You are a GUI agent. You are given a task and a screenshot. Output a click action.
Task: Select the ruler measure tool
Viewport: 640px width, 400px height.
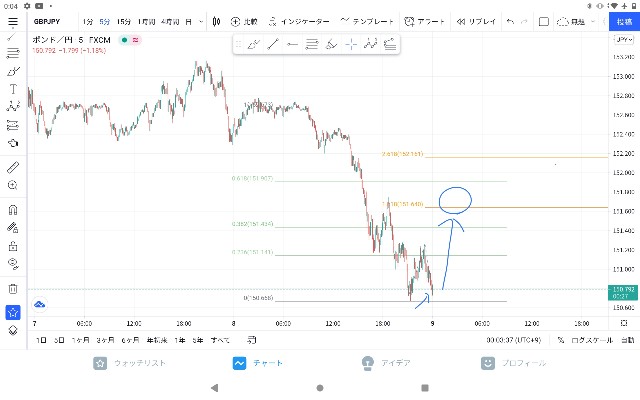(x=13, y=167)
